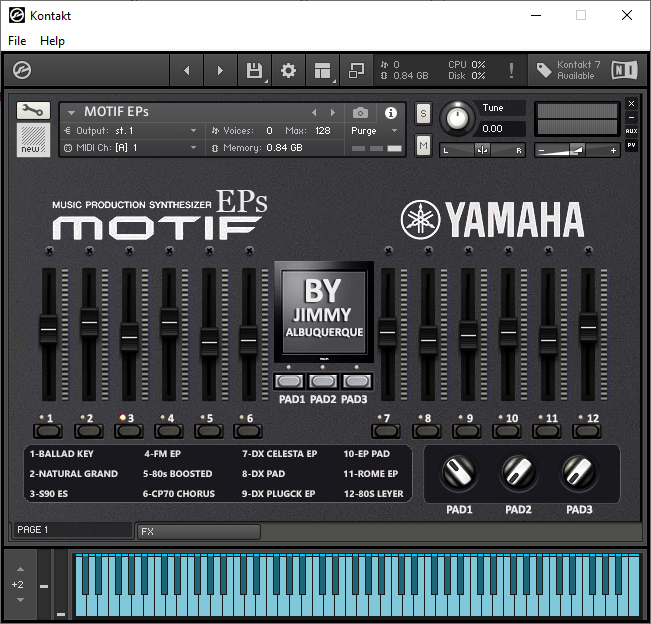
Task: Click the Max voices 128 value
Action: point(323,131)
